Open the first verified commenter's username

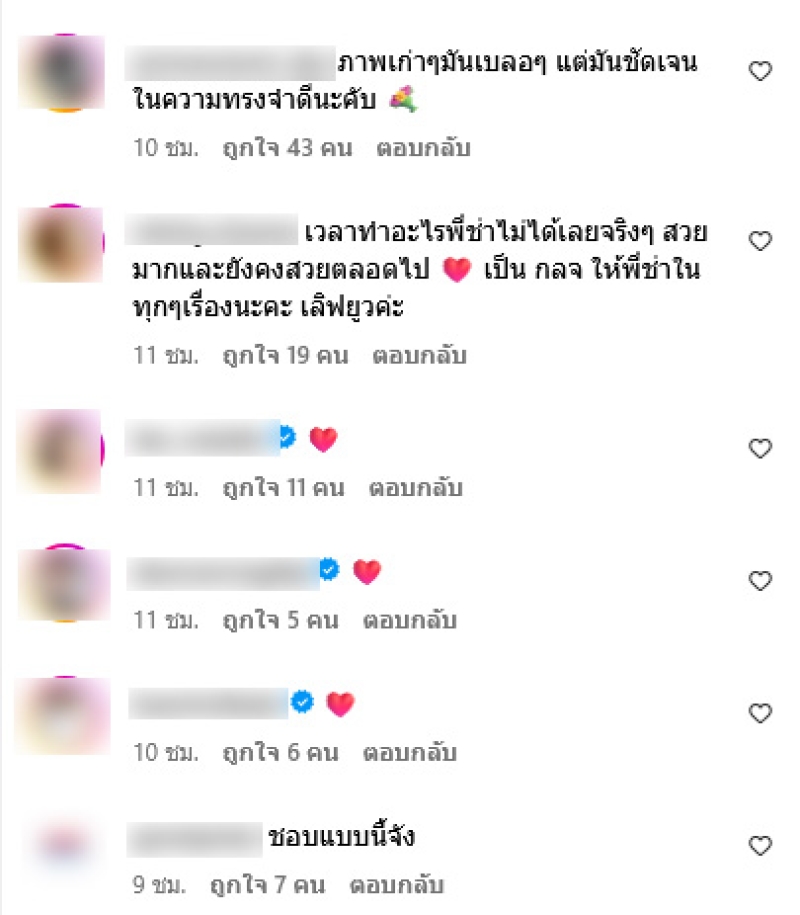pos(202,438)
